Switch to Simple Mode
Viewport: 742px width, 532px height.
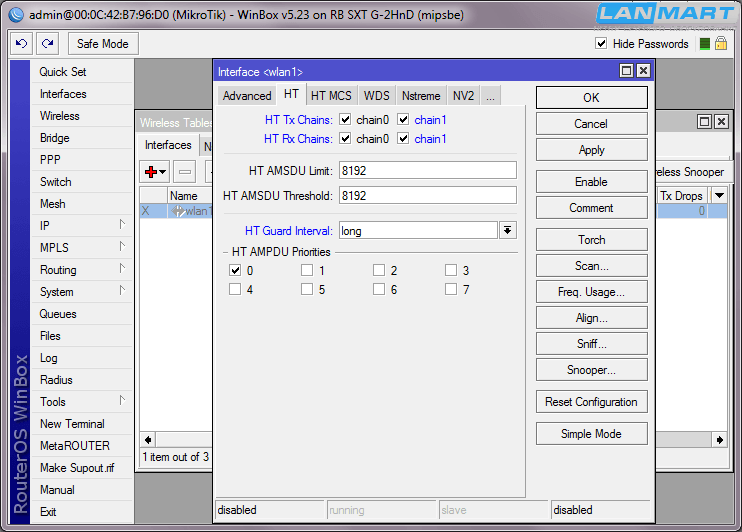pos(592,434)
